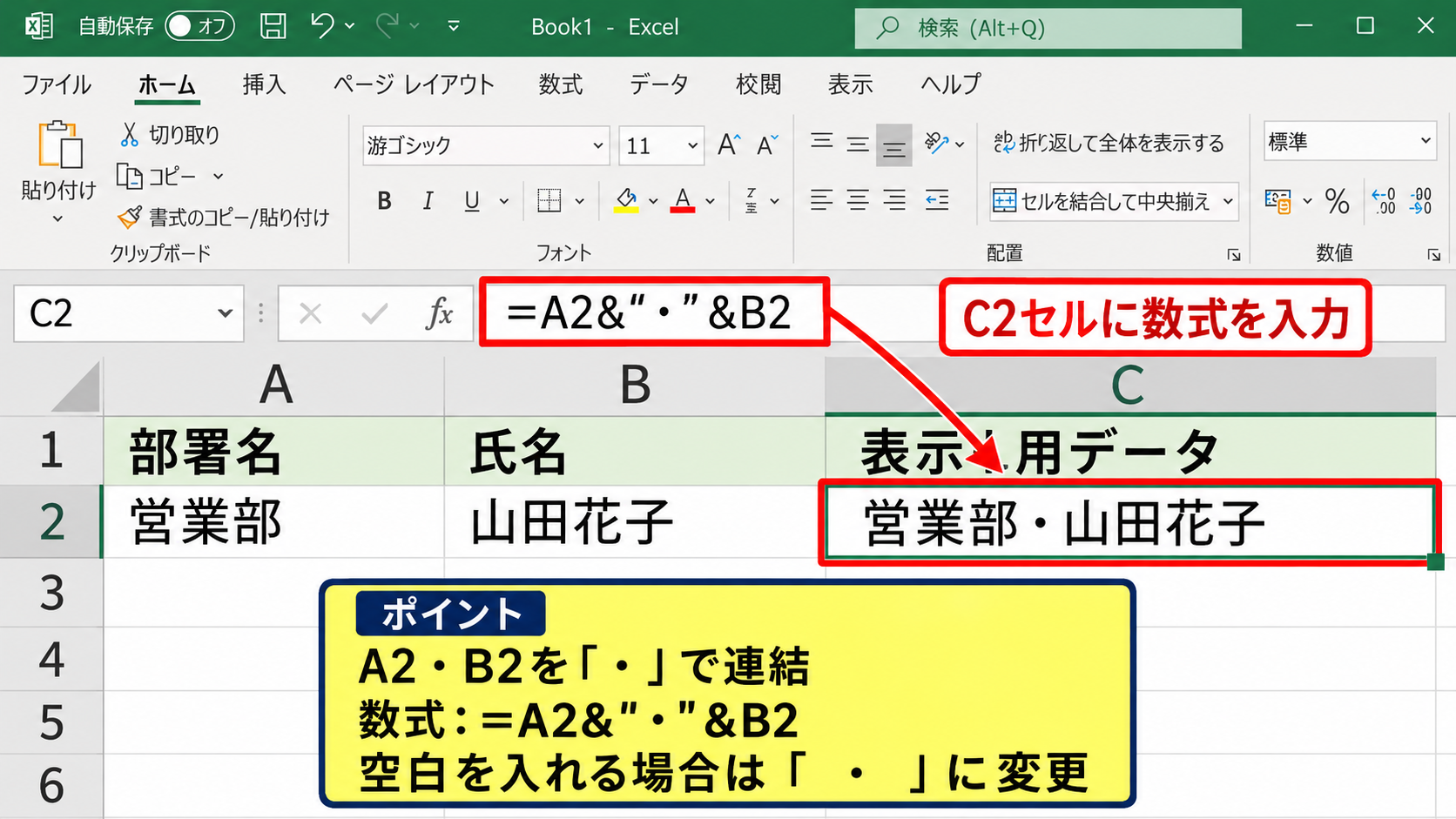Open the Name Box C2 dropdown arrow
This screenshot has height=819, width=1456.
pyautogui.click(x=225, y=313)
